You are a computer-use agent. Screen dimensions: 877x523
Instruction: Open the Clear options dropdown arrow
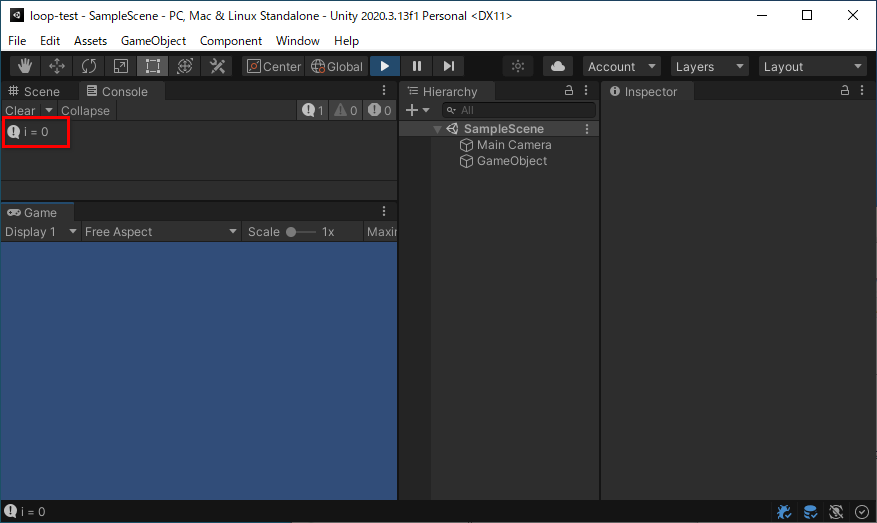pos(49,111)
